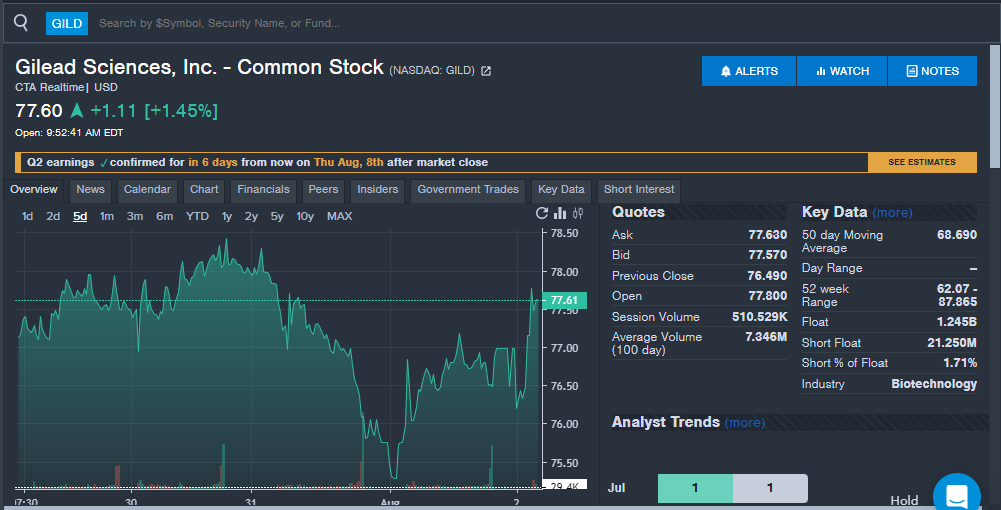Click the 77.60 last price
Screen dimensions: 1001x510
(x=39, y=111)
